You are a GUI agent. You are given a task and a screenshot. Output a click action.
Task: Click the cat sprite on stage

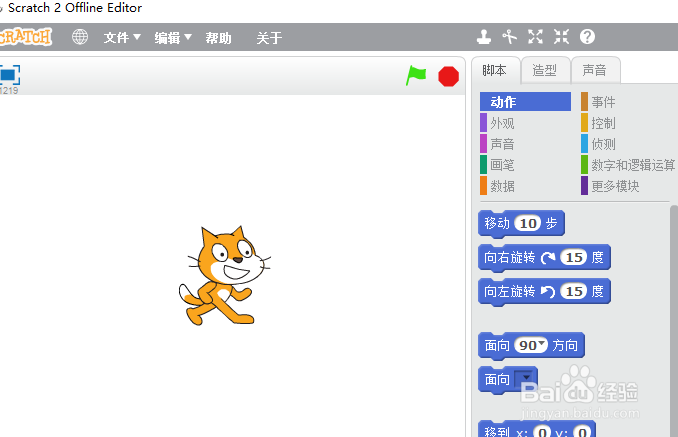coord(224,275)
